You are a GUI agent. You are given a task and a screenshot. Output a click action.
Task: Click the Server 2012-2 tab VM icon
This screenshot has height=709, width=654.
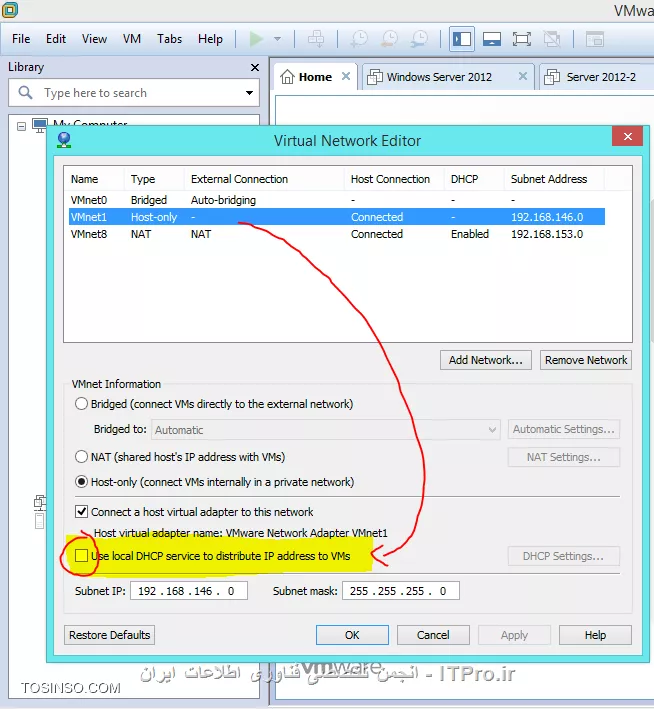point(552,77)
